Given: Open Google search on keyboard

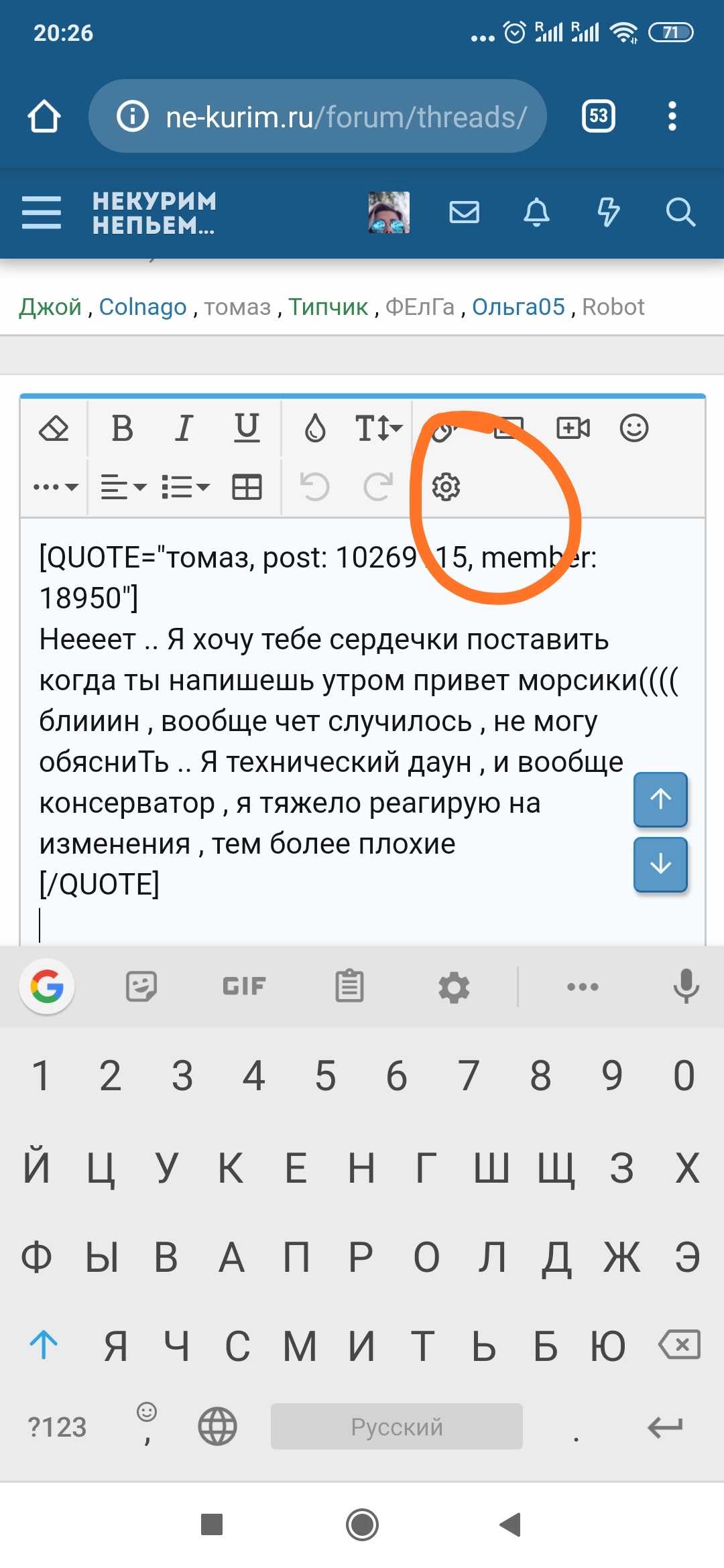Looking at the screenshot, I should [47, 986].
